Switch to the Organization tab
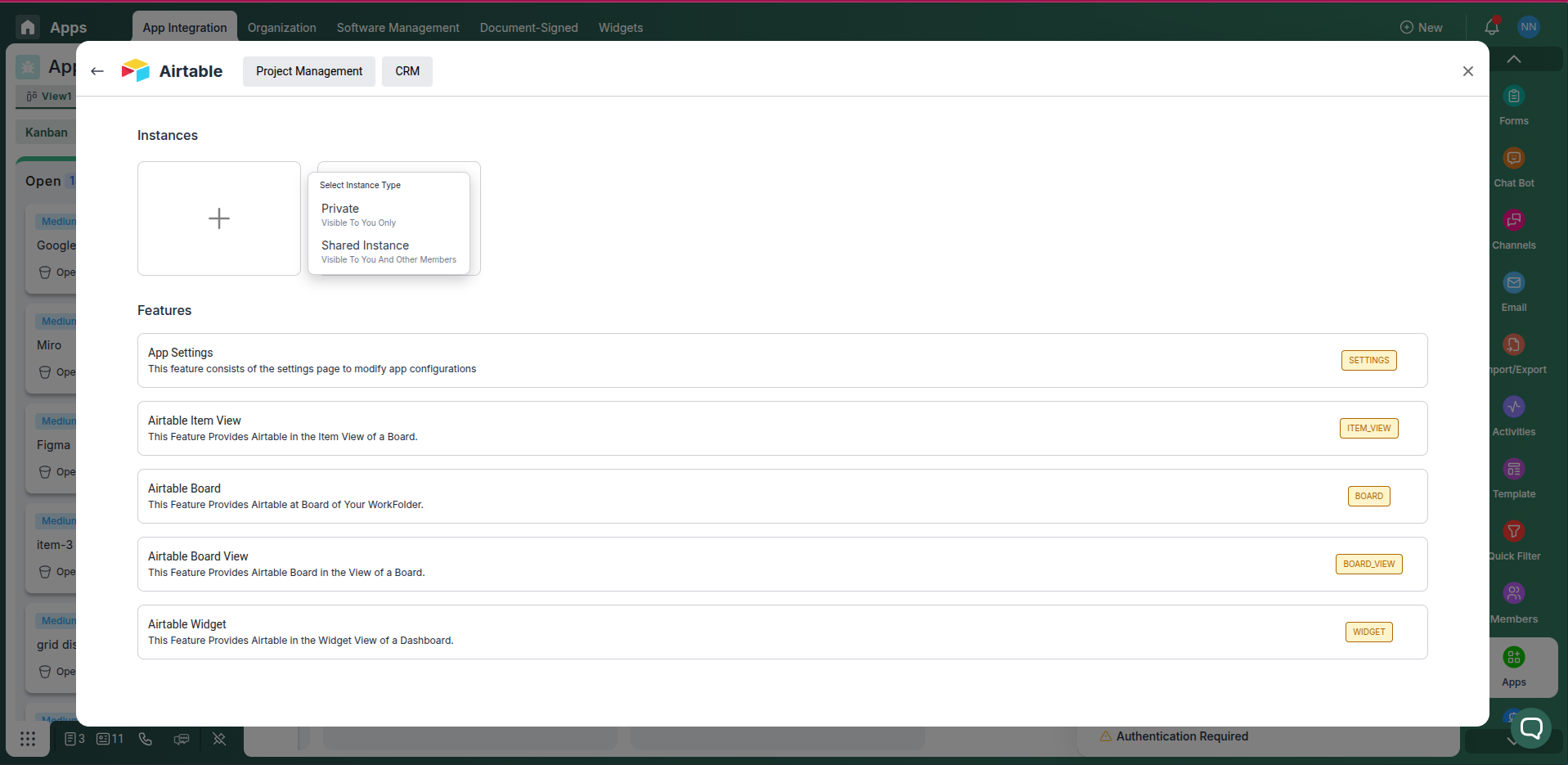This screenshot has width=1568, height=765. point(281,27)
